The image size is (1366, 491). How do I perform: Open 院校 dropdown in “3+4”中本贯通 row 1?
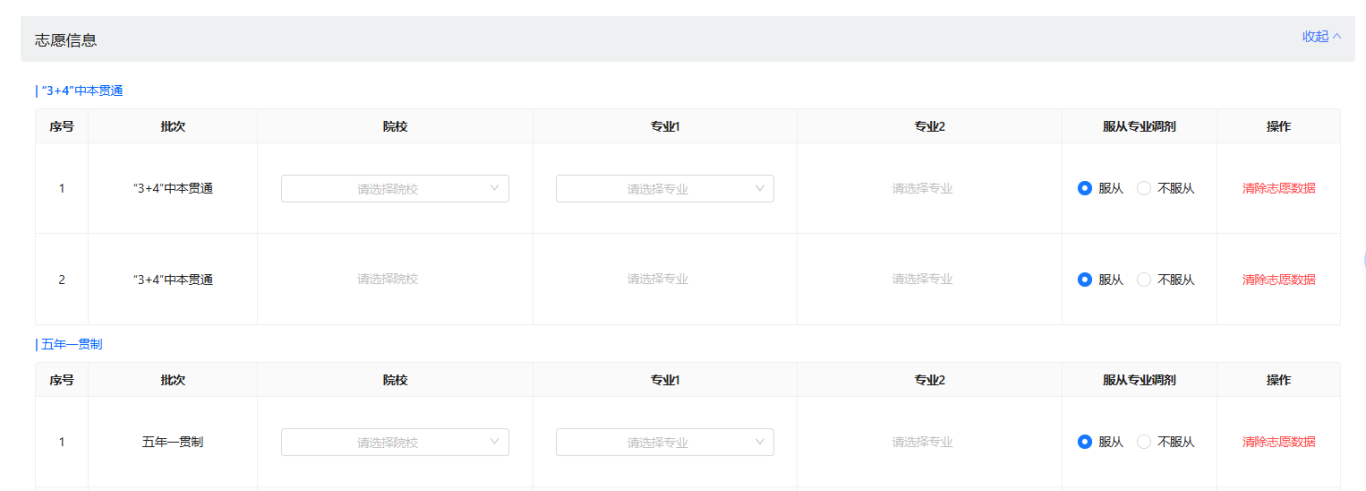394,189
